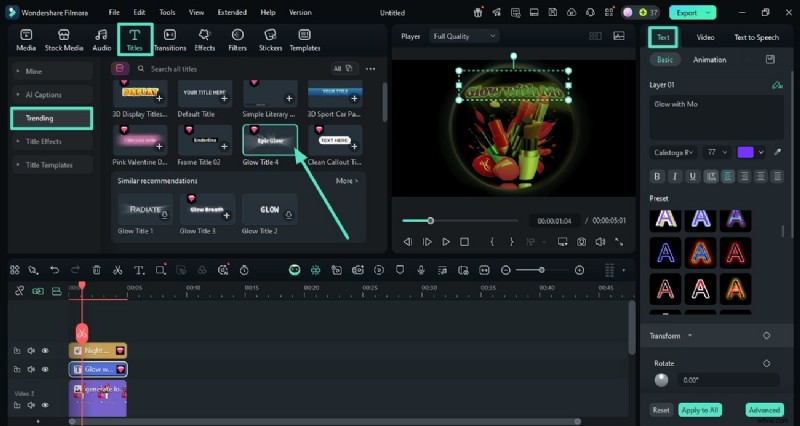
Task: Toggle bold text formatting
Action: 657,176
